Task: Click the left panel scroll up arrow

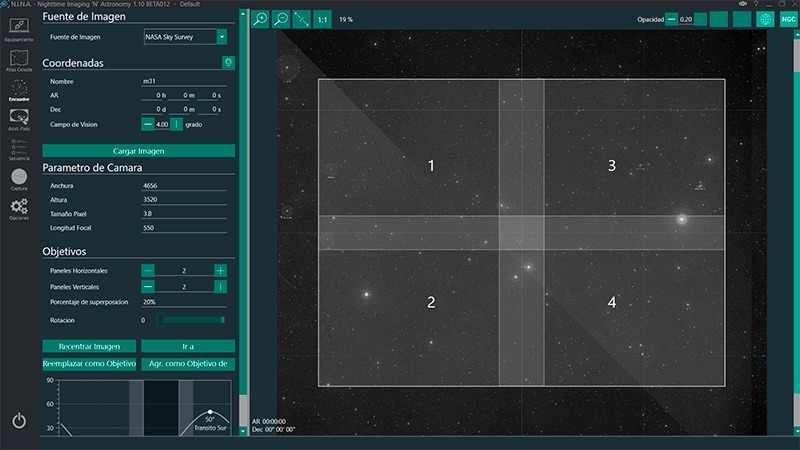Action: 243,14
